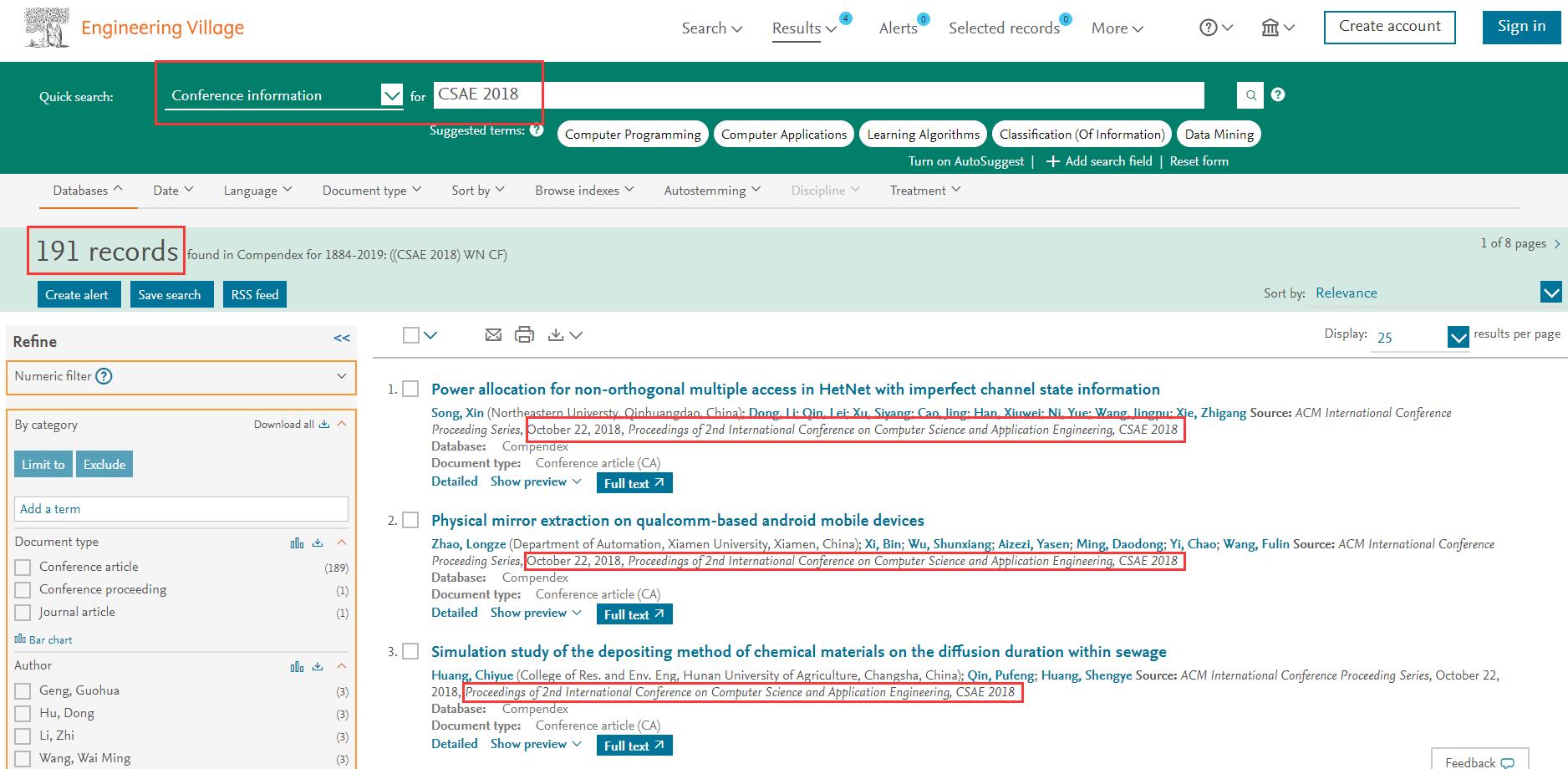The height and width of the screenshot is (769, 1568).
Task: Download the Author facet data icon
Action: pyautogui.click(x=318, y=666)
